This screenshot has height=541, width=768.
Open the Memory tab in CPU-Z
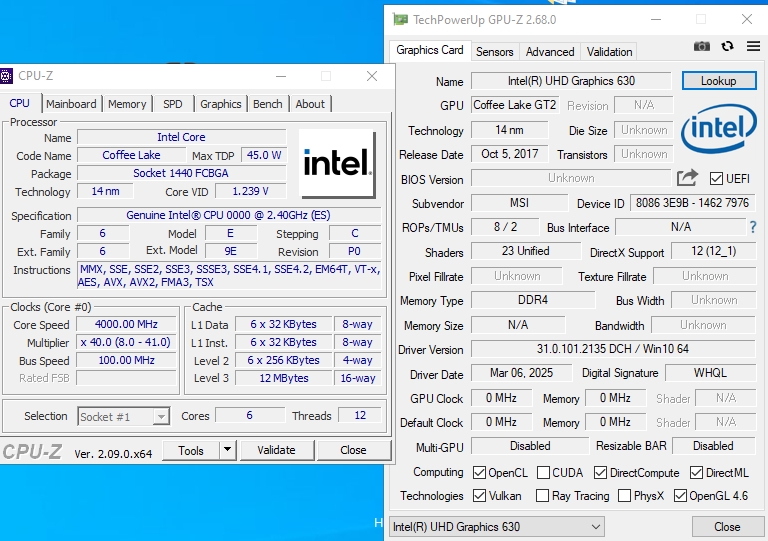coord(127,104)
